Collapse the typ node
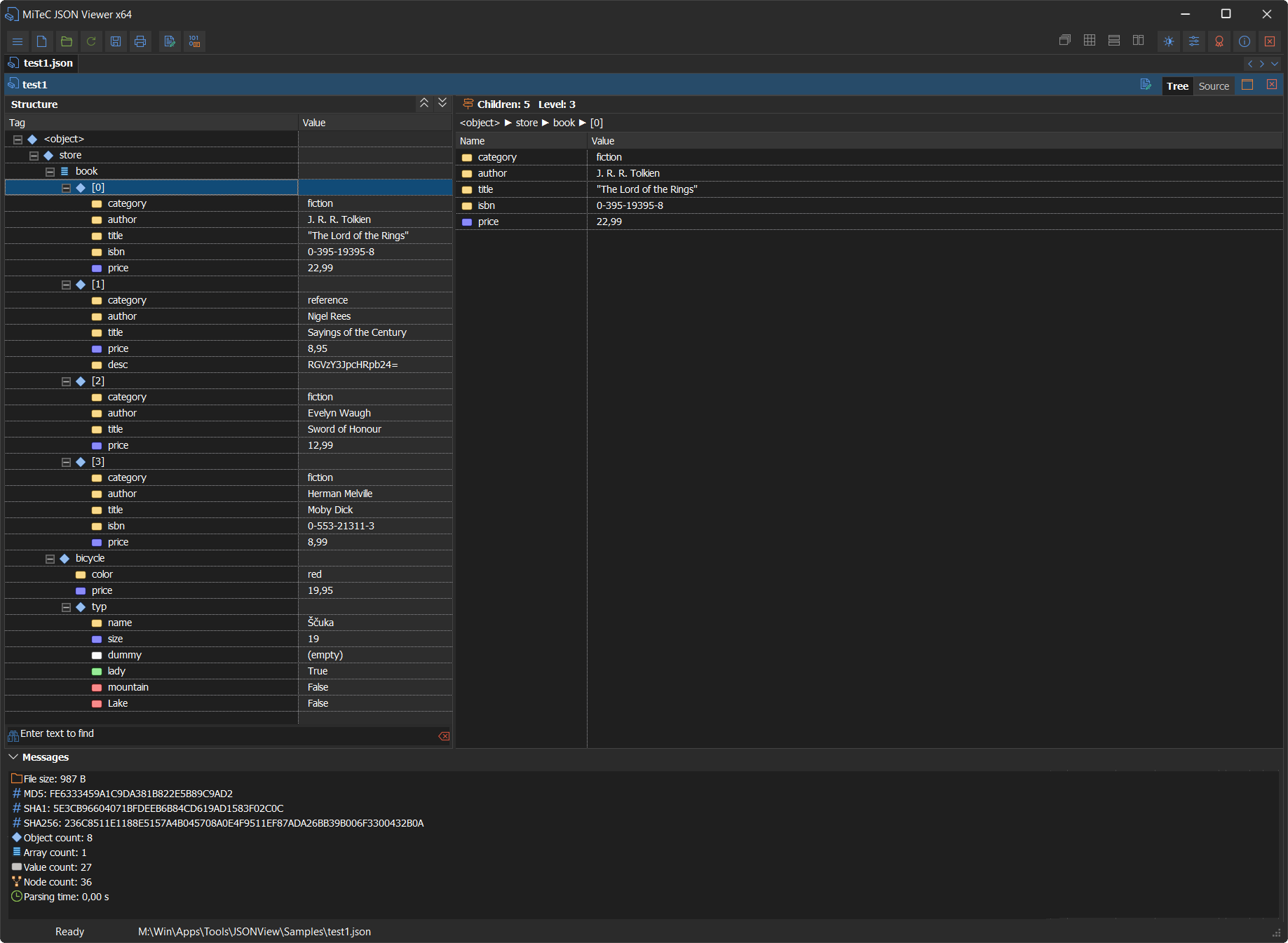 [x=66, y=607]
